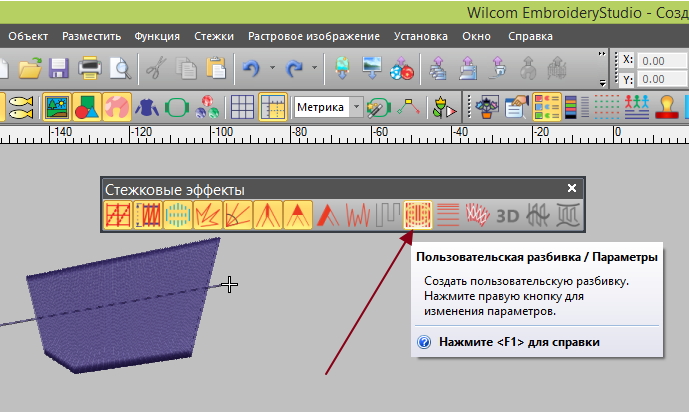The width and height of the screenshot is (689, 412).
Task: Toggle Show Vectors shapes icon
Action: pos(87,107)
